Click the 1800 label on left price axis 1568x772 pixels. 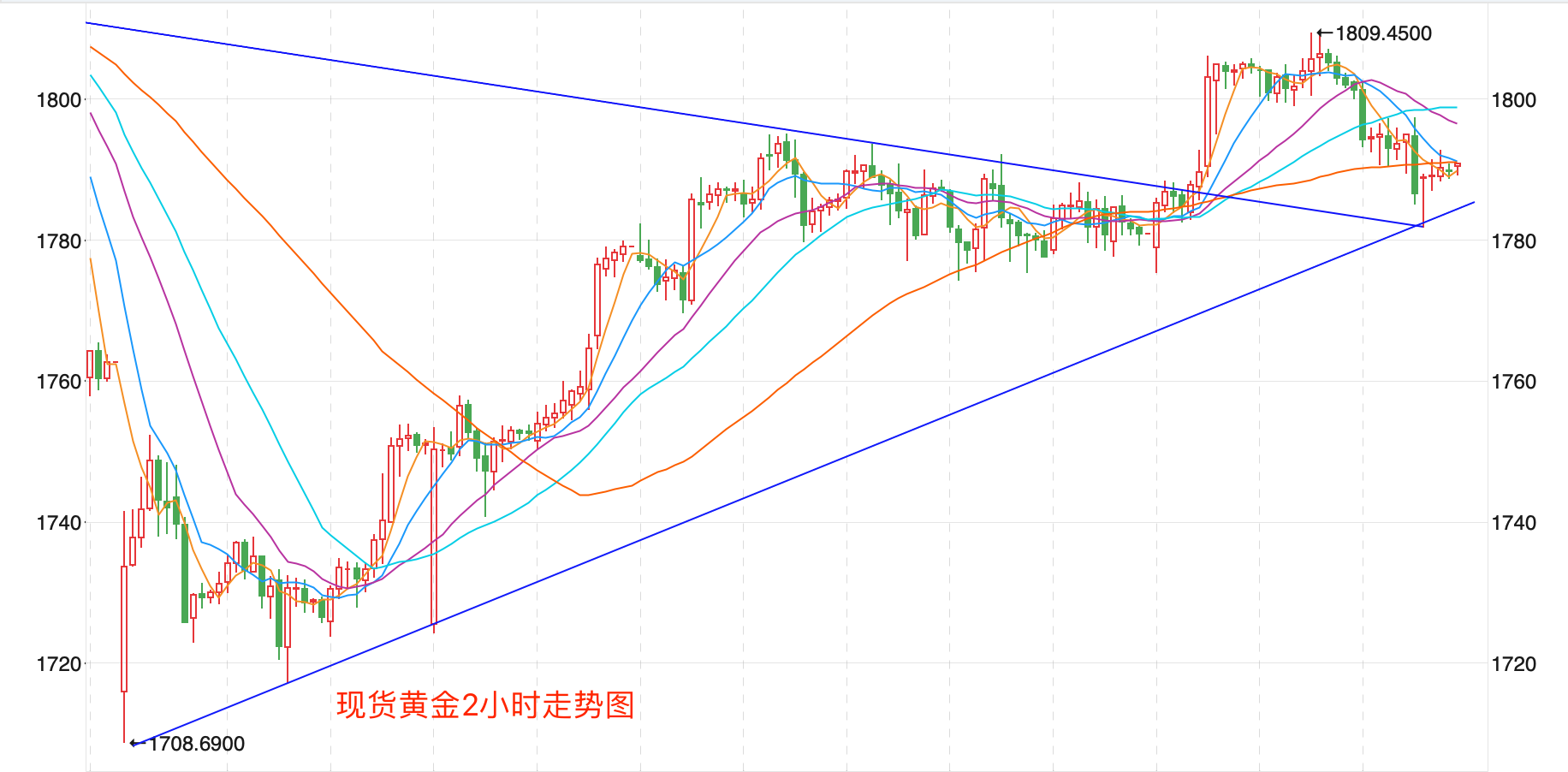tap(58, 100)
